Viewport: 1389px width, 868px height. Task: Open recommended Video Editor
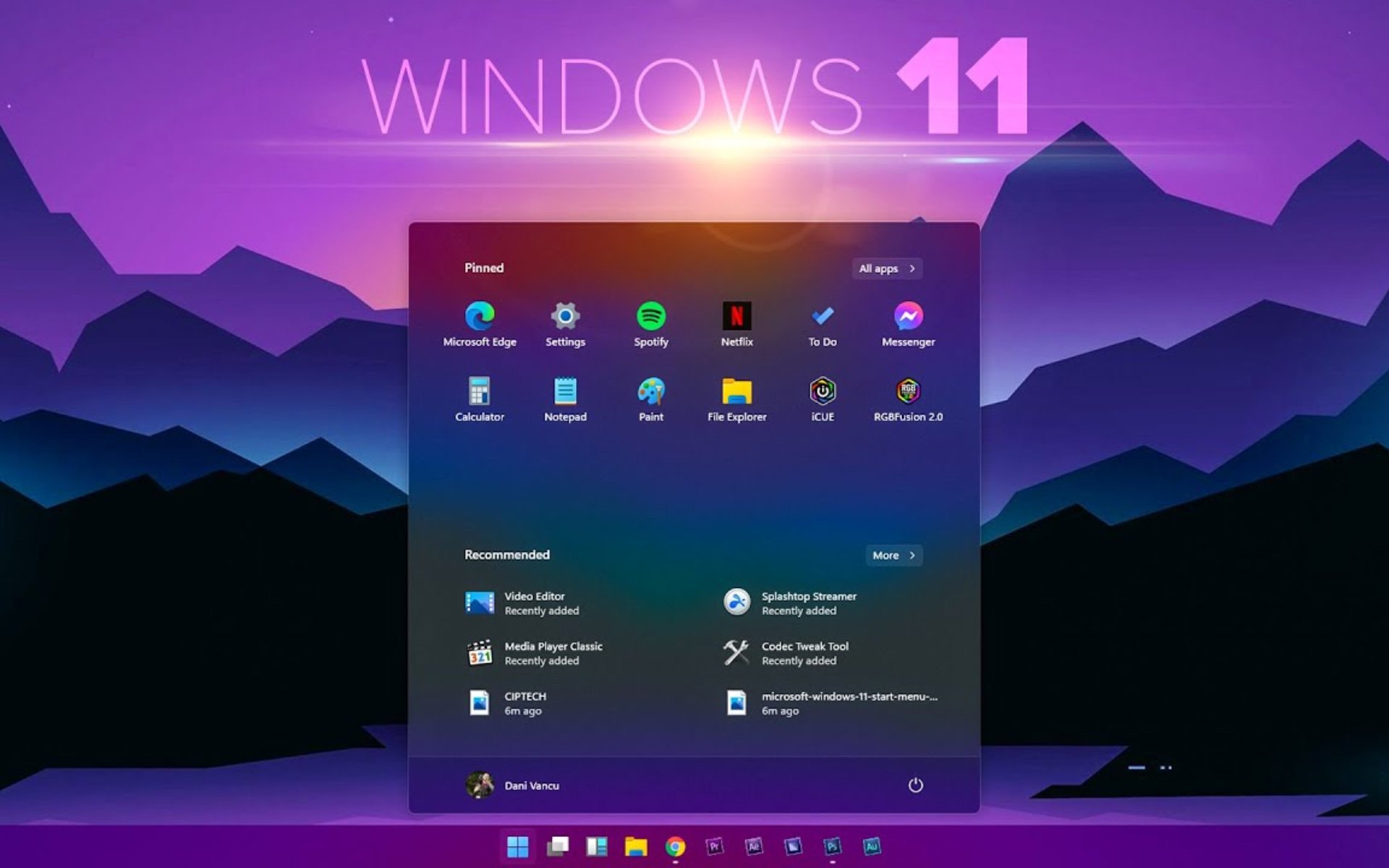pos(522,603)
